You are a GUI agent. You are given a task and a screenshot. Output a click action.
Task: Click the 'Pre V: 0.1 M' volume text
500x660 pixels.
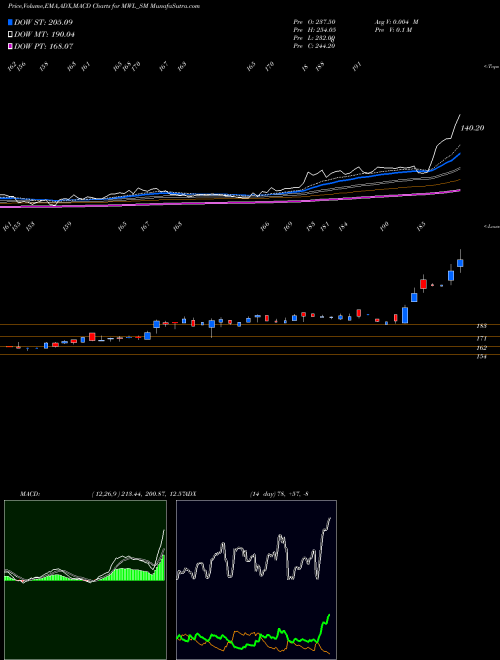[393, 30]
